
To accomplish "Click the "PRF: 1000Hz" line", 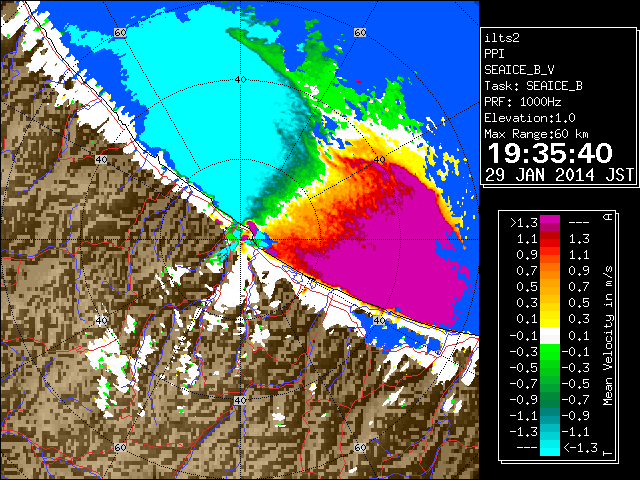I will [523, 102].
